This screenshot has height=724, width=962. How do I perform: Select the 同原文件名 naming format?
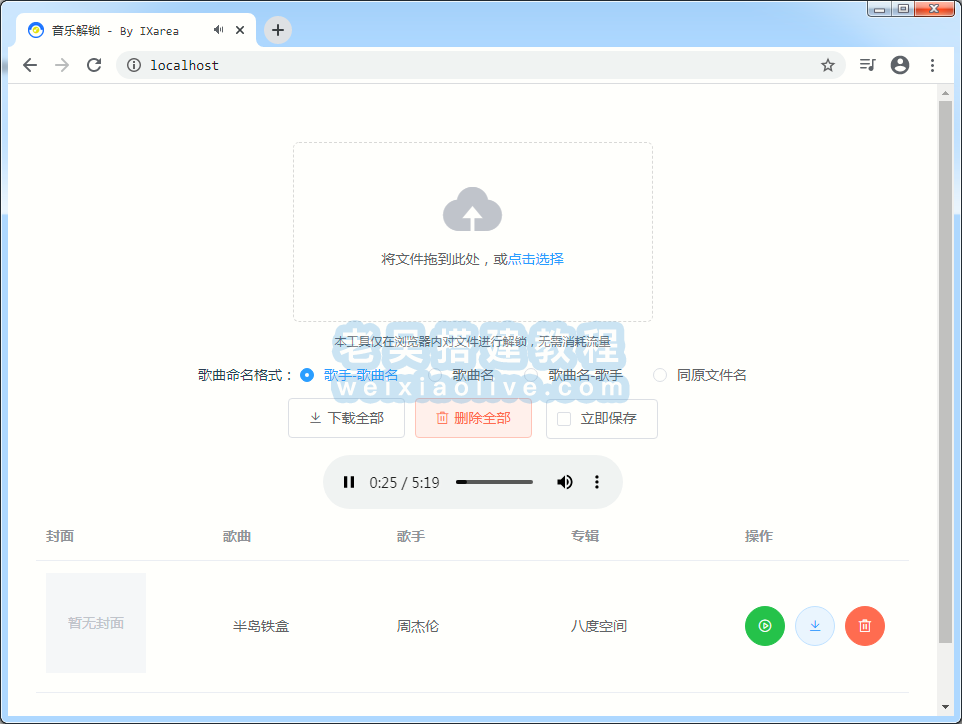[699, 375]
